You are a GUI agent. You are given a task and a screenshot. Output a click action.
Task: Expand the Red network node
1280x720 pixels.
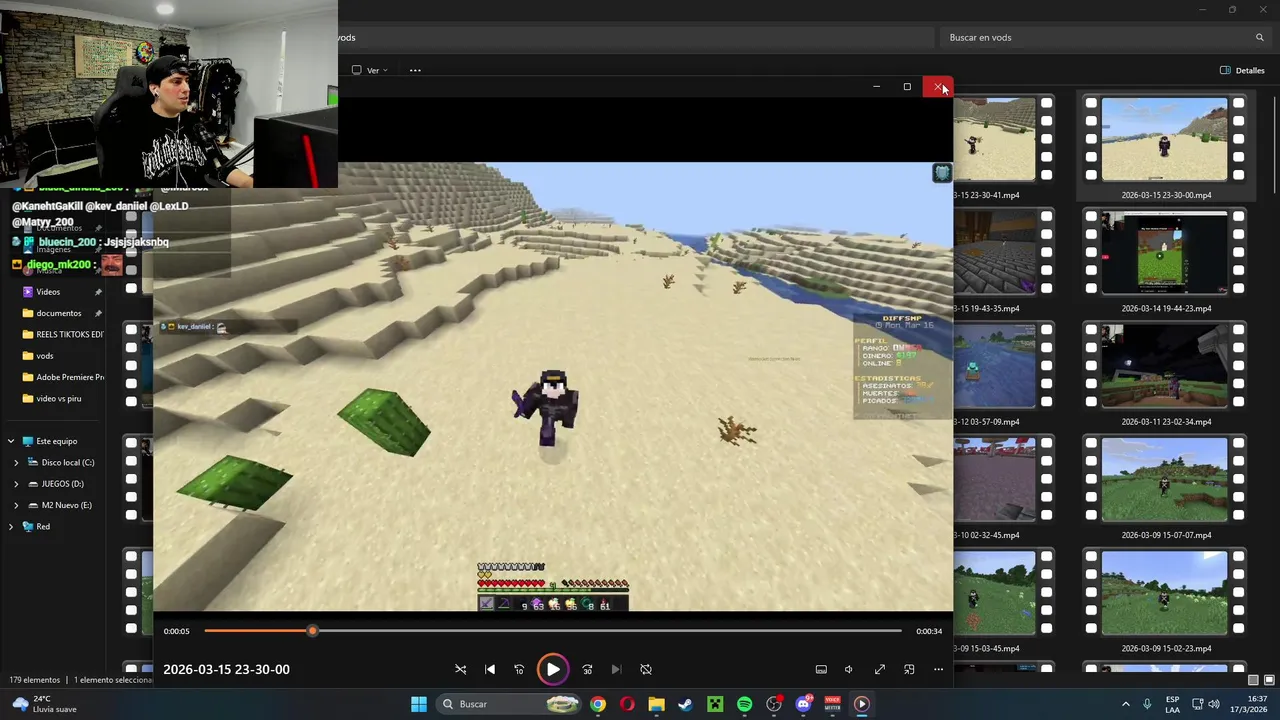tap(11, 526)
